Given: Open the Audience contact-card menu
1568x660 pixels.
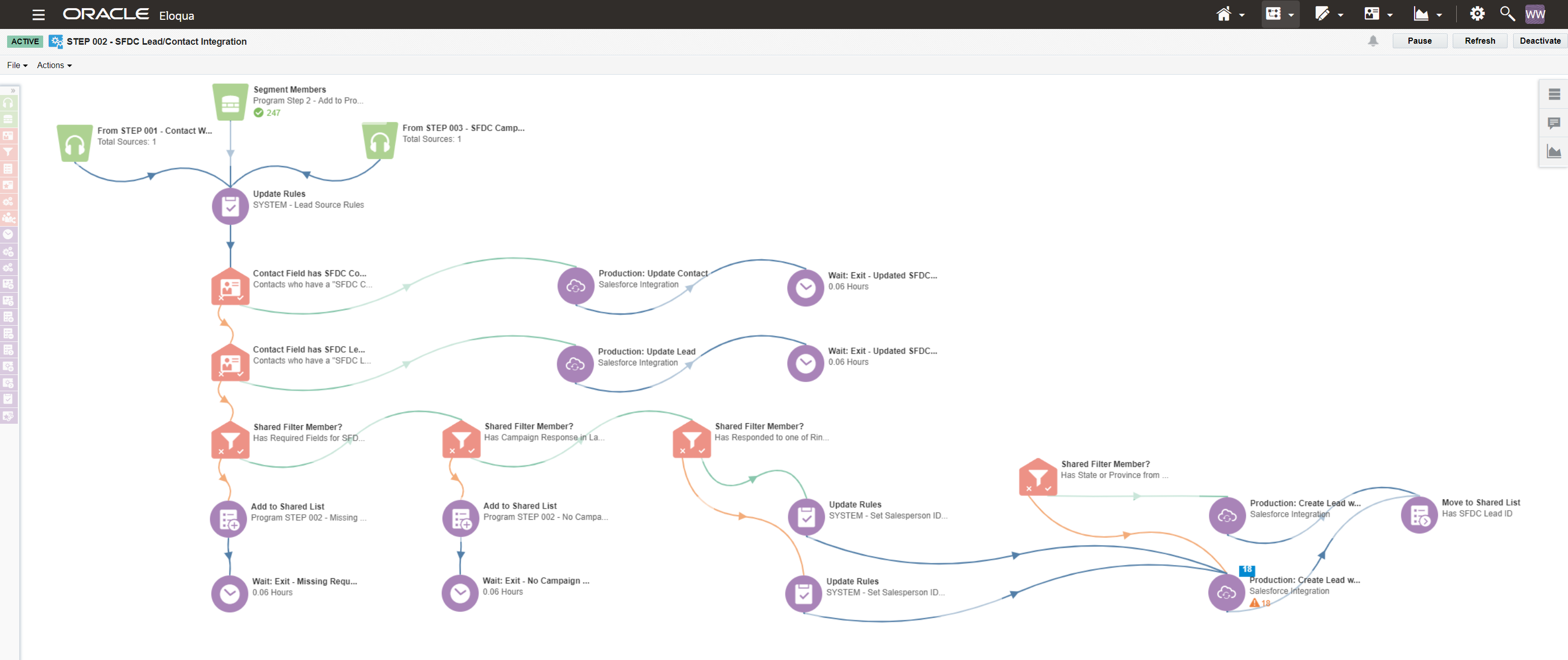Looking at the screenshot, I should (x=1378, y=14).
